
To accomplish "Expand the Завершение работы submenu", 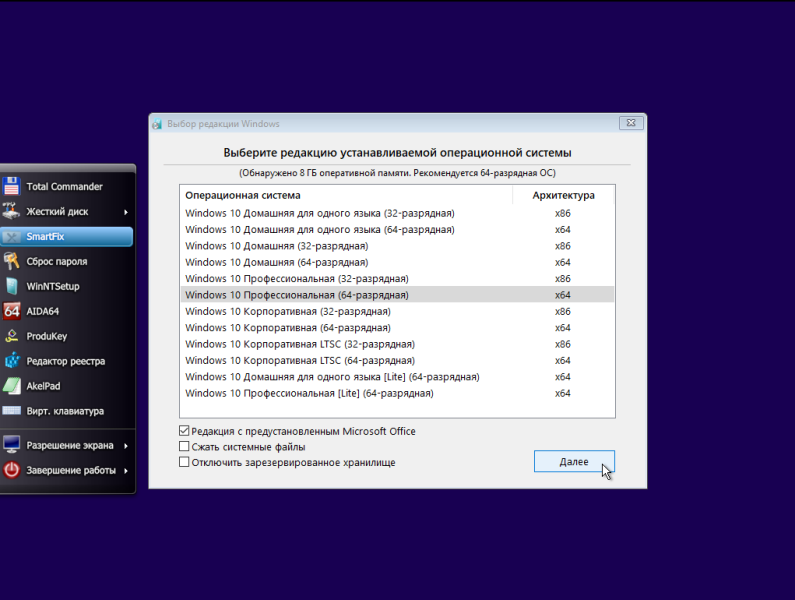I will (x=125, y=471).
